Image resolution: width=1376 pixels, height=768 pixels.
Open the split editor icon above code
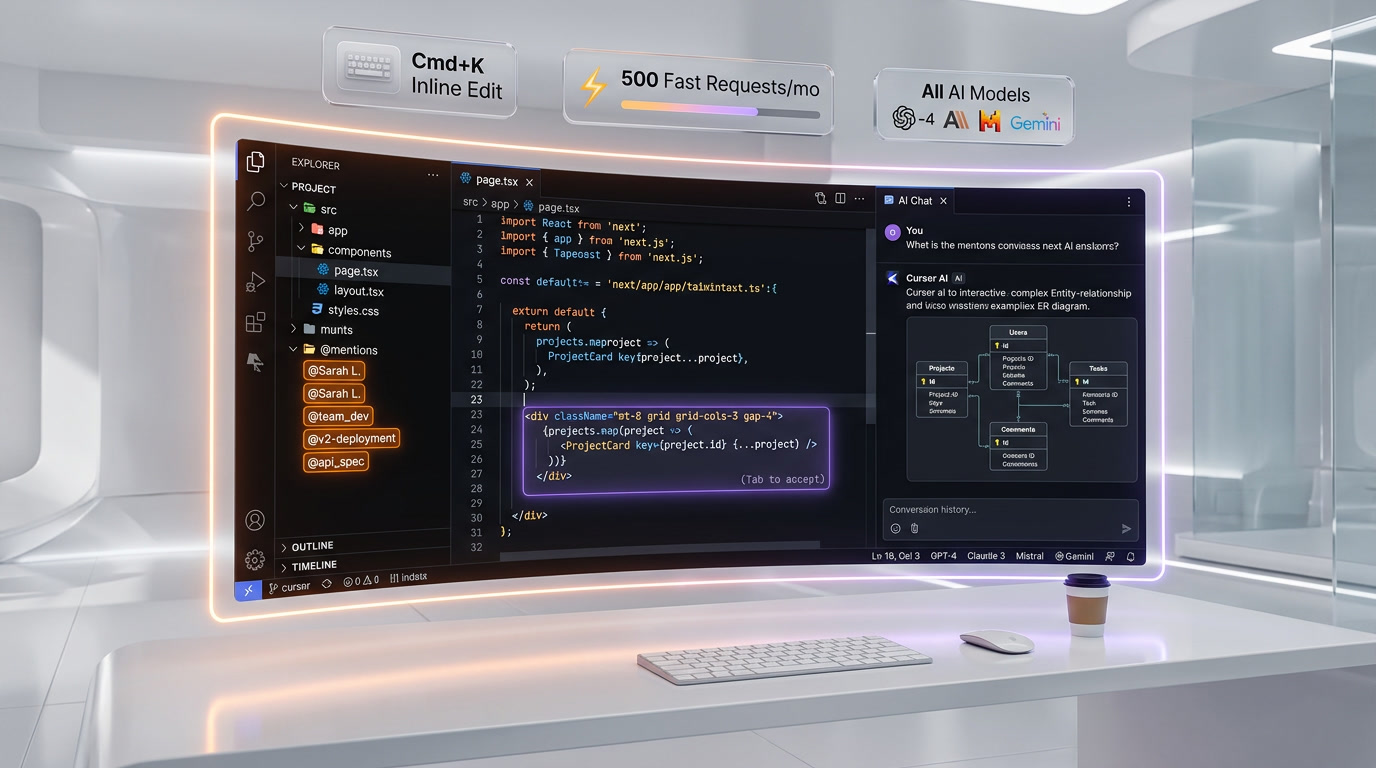point(839,198)
